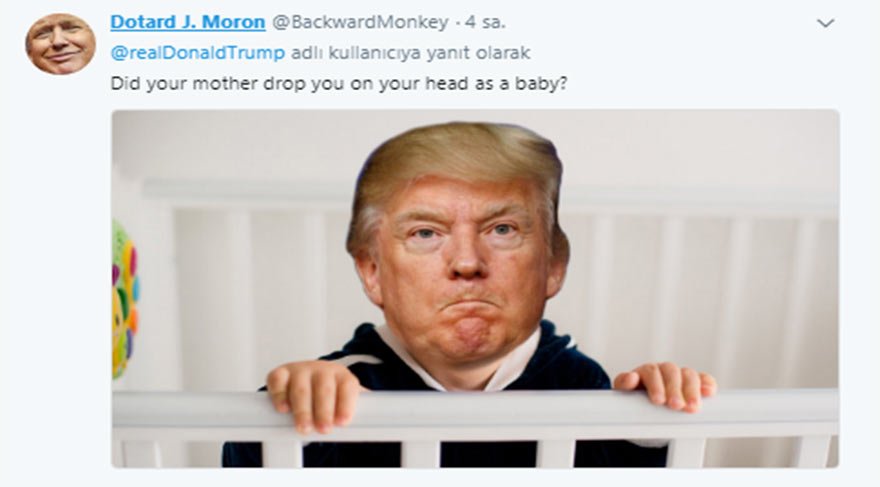Click the left baby hand gripping the crib rail

[x=311, y=394]
